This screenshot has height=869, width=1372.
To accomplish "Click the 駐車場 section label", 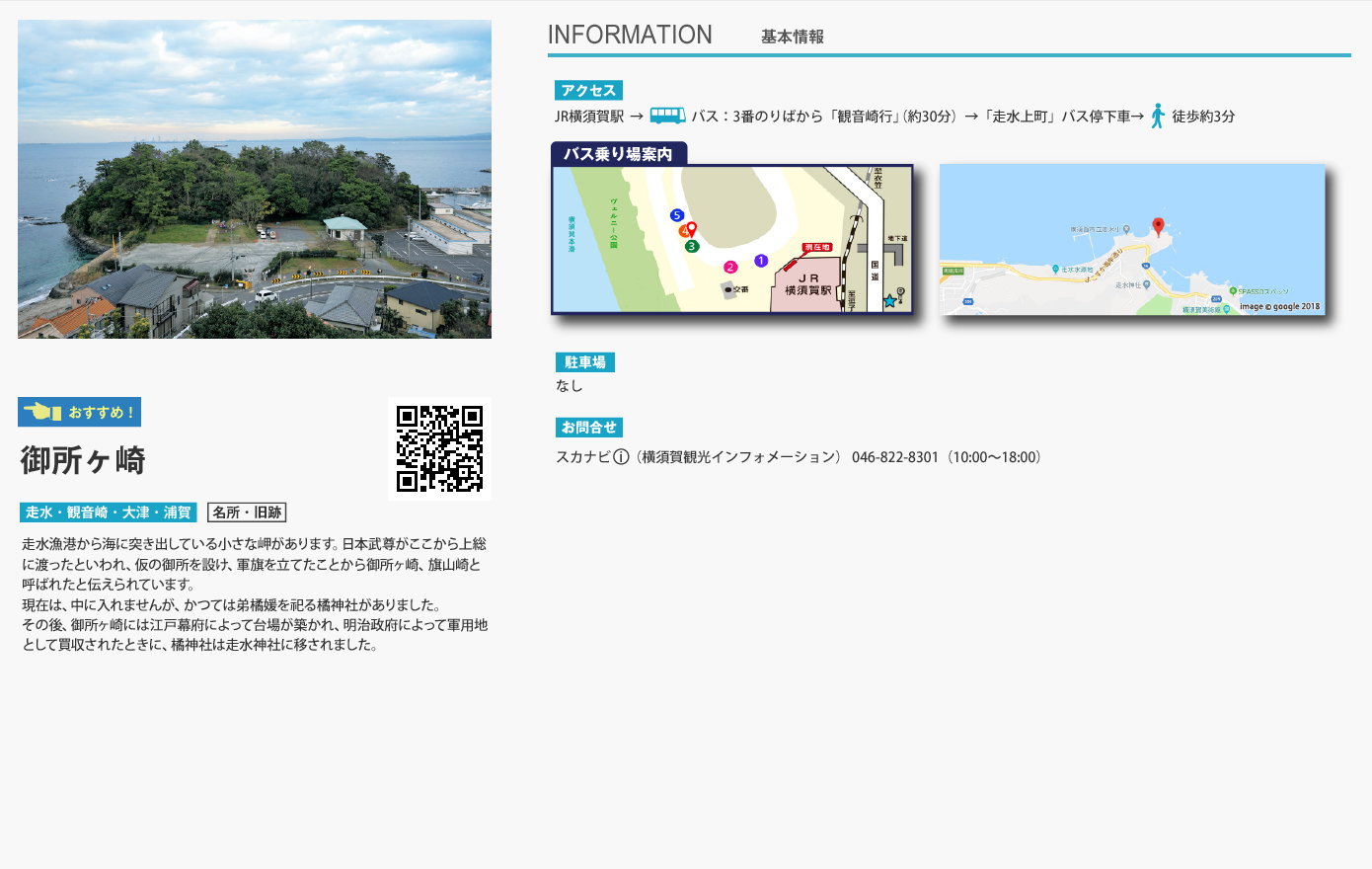I will tap(585, 362).
